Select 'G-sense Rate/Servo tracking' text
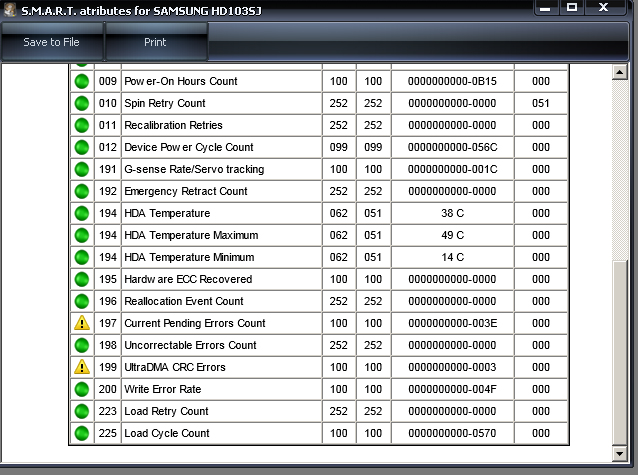 pyautogui.click(x=194, y=169)
